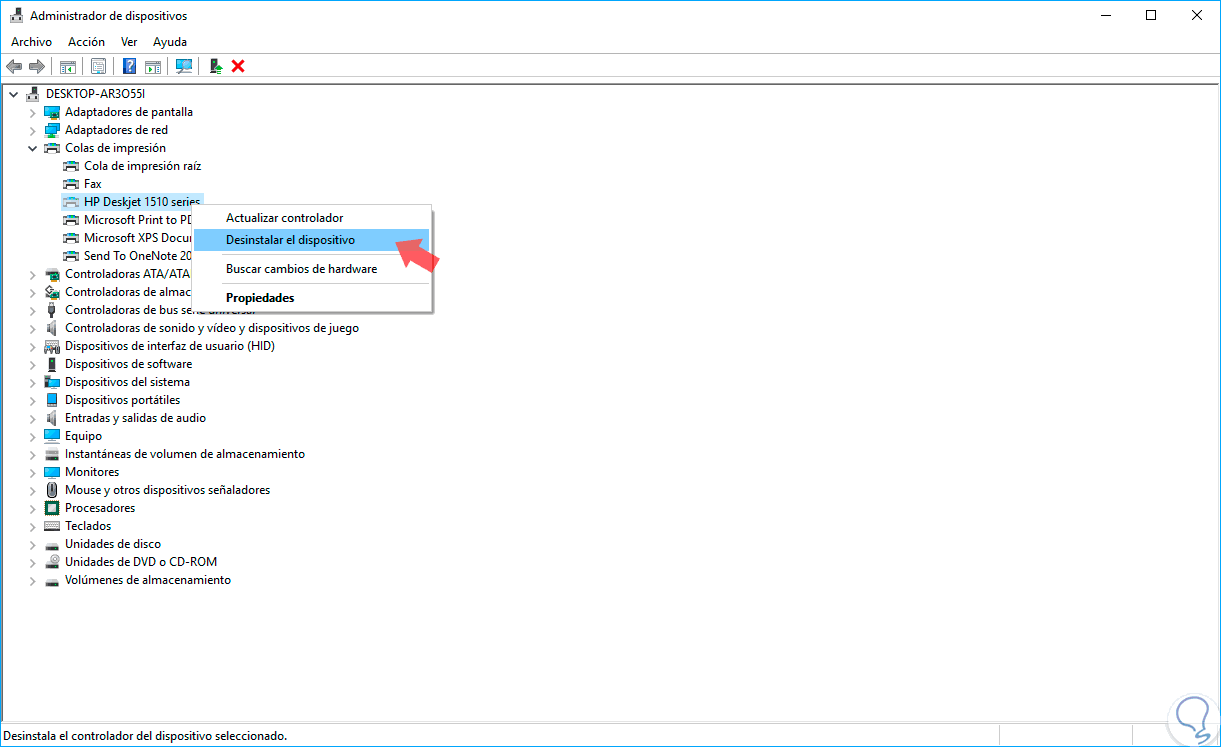Toggle the show/hide action pane icon

153,66
